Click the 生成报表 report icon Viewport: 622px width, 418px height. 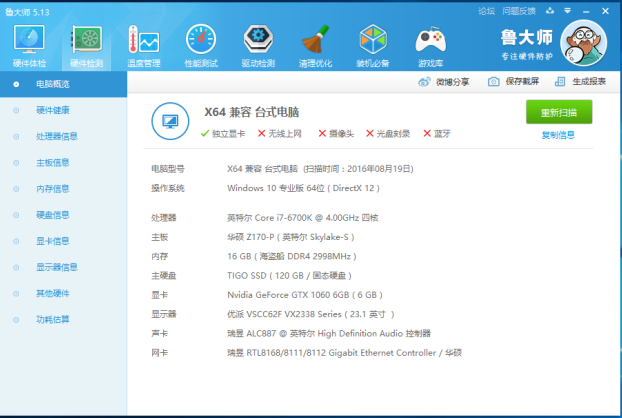click(560, 82)
